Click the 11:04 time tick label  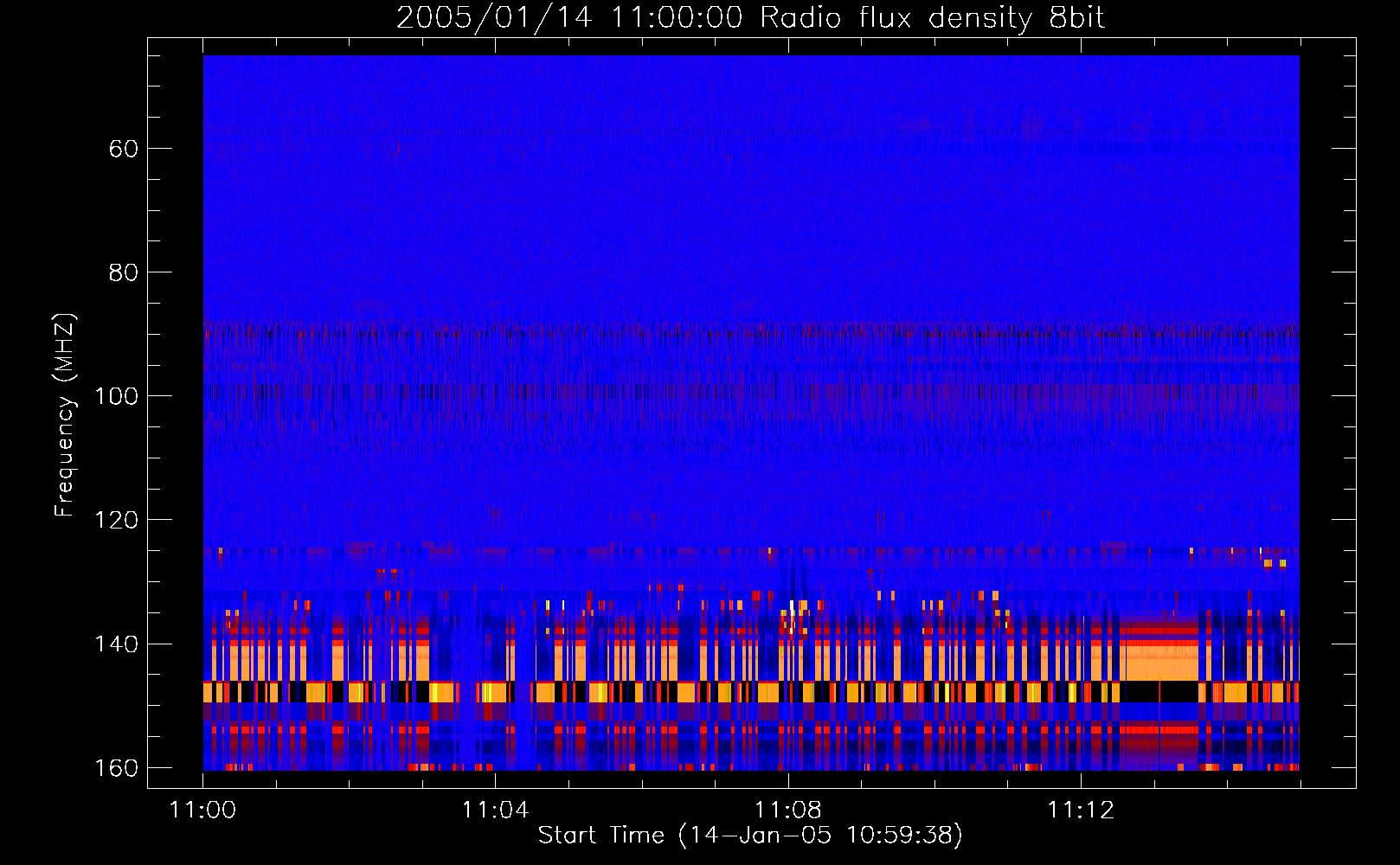pyautogui.click(x=495, y=811)
